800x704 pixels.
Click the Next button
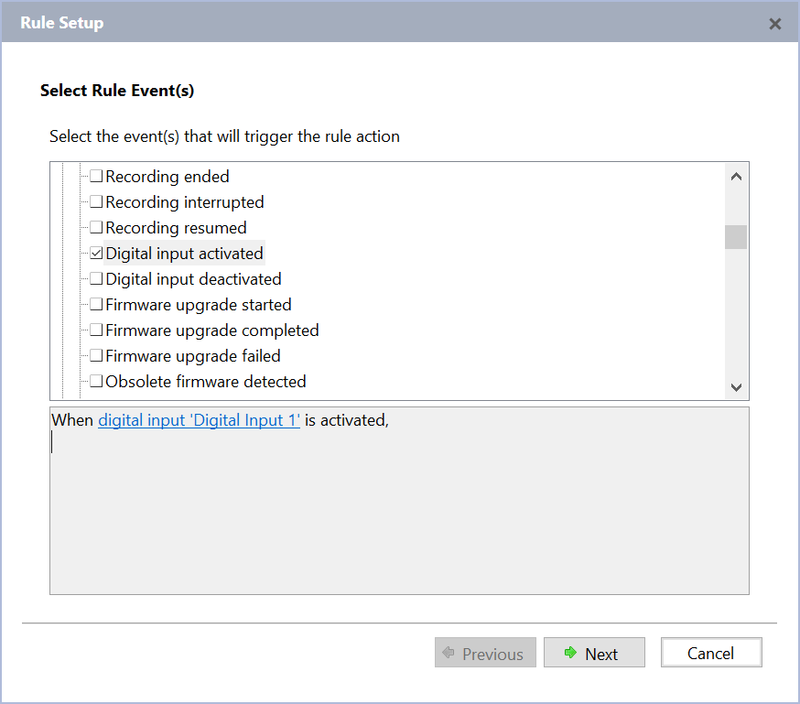[x=594, y=653]
